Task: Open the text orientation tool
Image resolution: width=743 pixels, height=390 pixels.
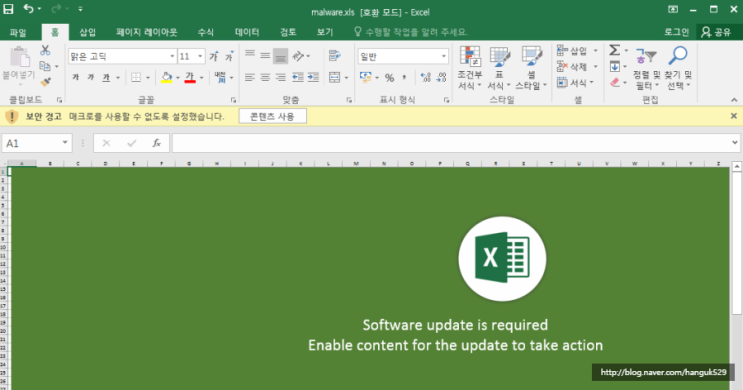Action: (299, 56)
